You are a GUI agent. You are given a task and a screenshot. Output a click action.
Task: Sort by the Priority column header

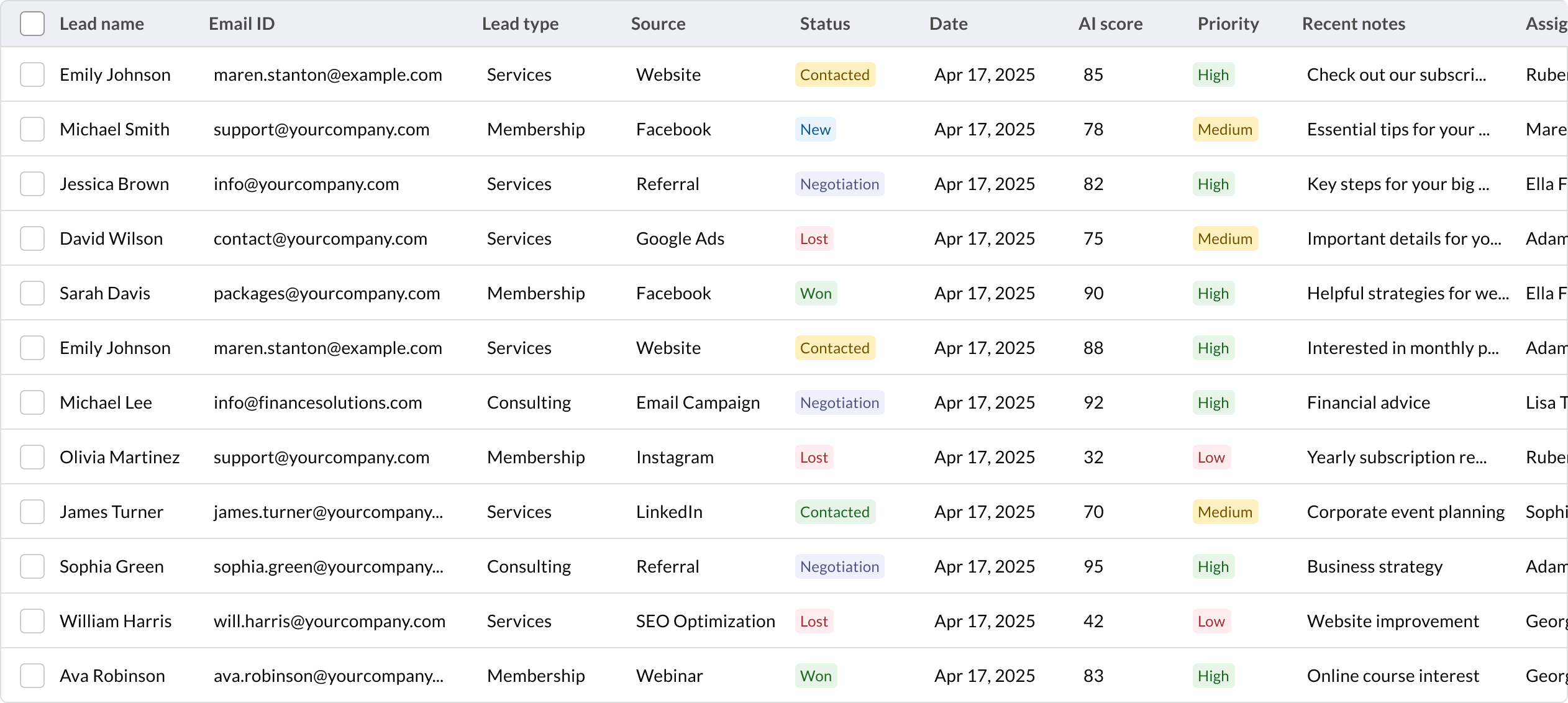point(1228,24)
